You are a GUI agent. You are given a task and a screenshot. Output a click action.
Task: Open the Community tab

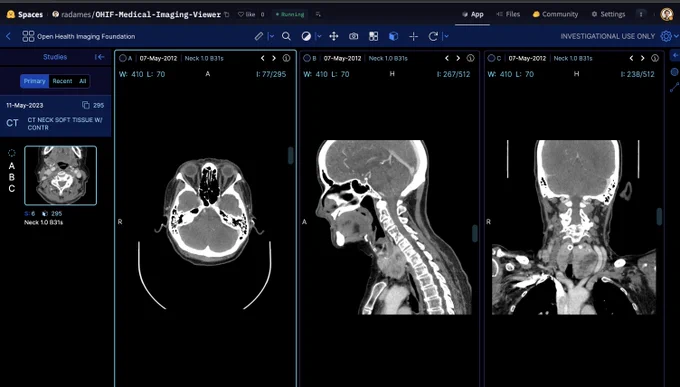(x=555, y=14)
